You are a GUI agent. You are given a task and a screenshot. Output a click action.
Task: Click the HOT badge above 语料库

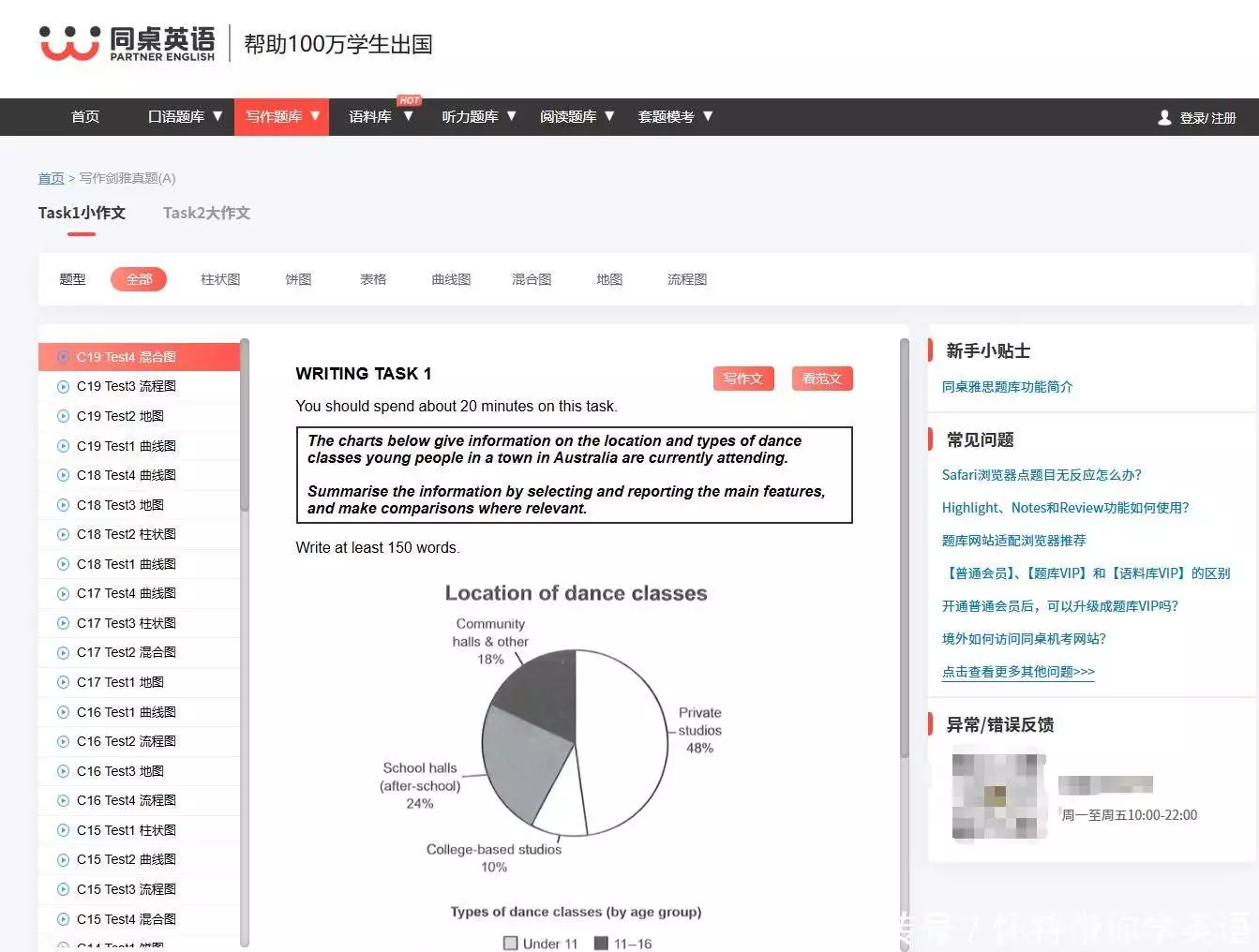tap(408, 99)
